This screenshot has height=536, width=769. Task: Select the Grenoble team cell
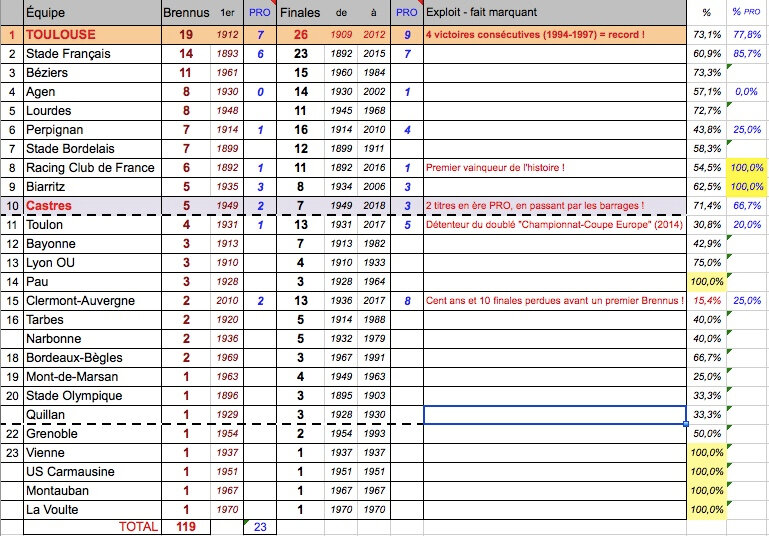point(92,434)
